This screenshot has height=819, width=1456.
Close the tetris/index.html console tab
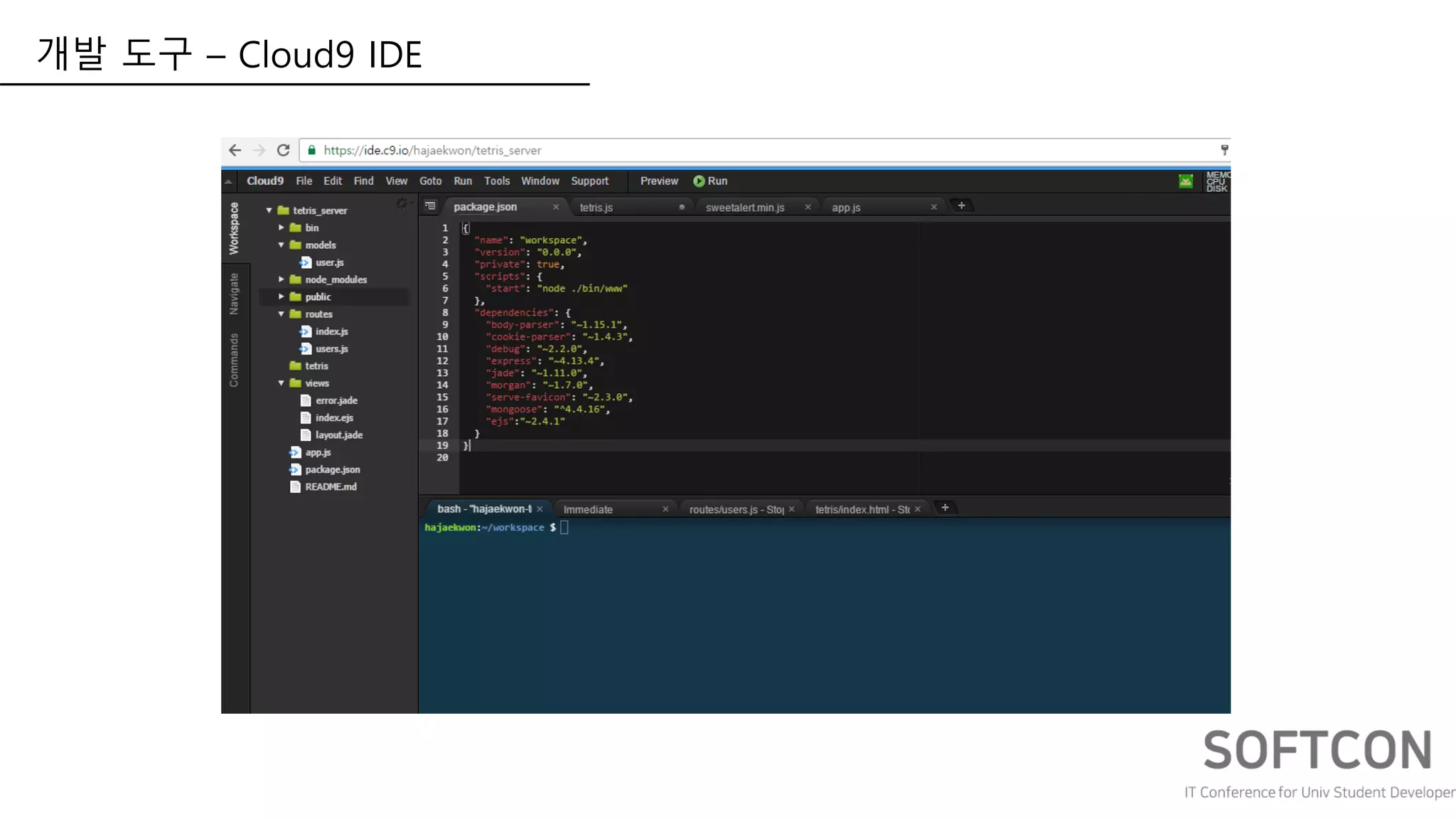pos(918,509)
